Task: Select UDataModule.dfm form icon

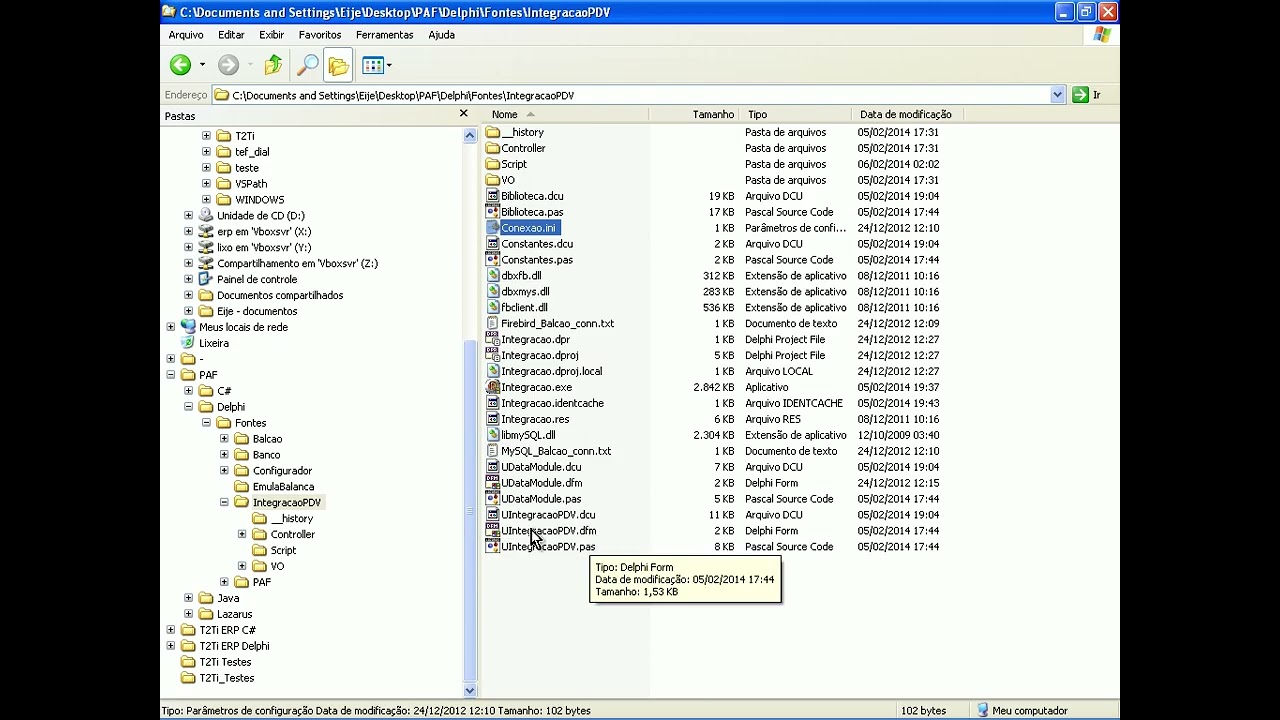Action: point(492,483)
